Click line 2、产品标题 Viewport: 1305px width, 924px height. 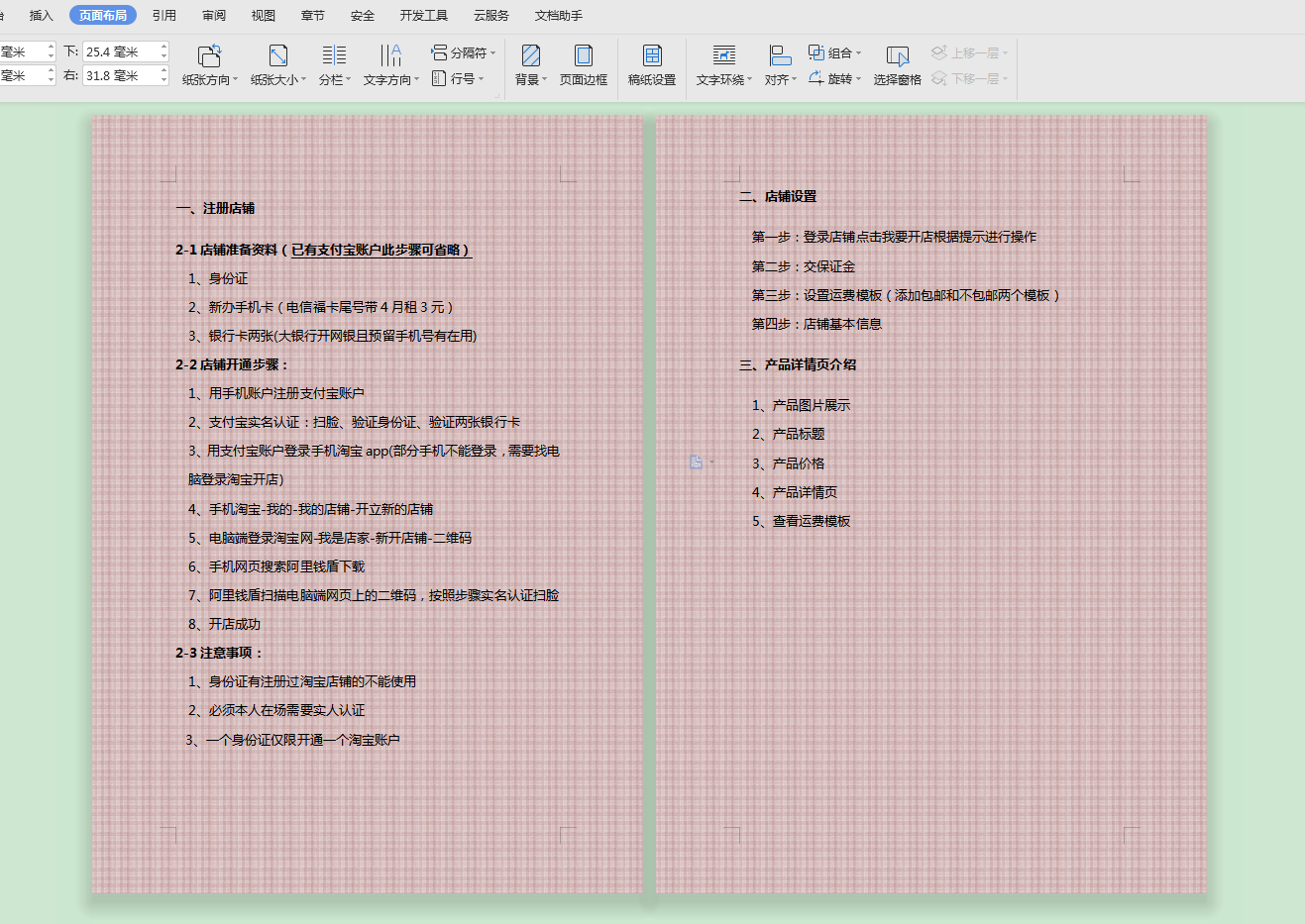coord(788,434)
